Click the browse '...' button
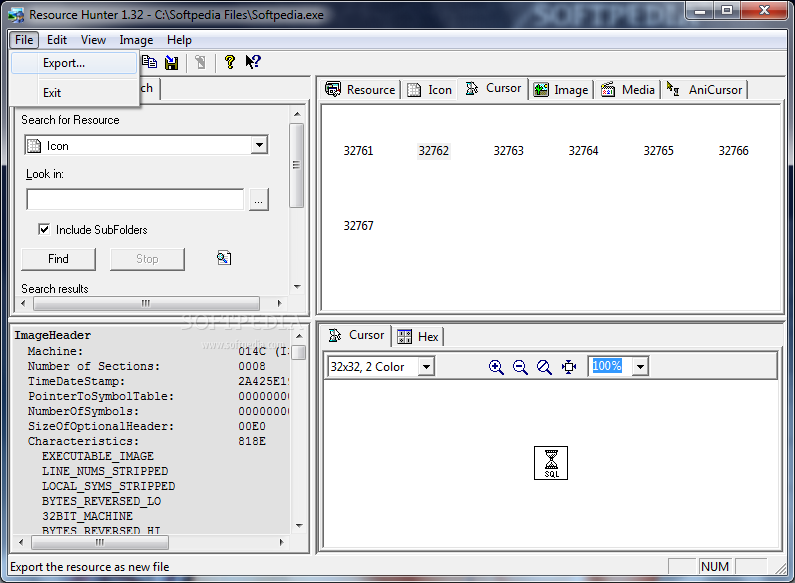This screenshot has height=583, width=795. (x=259, y=200)
